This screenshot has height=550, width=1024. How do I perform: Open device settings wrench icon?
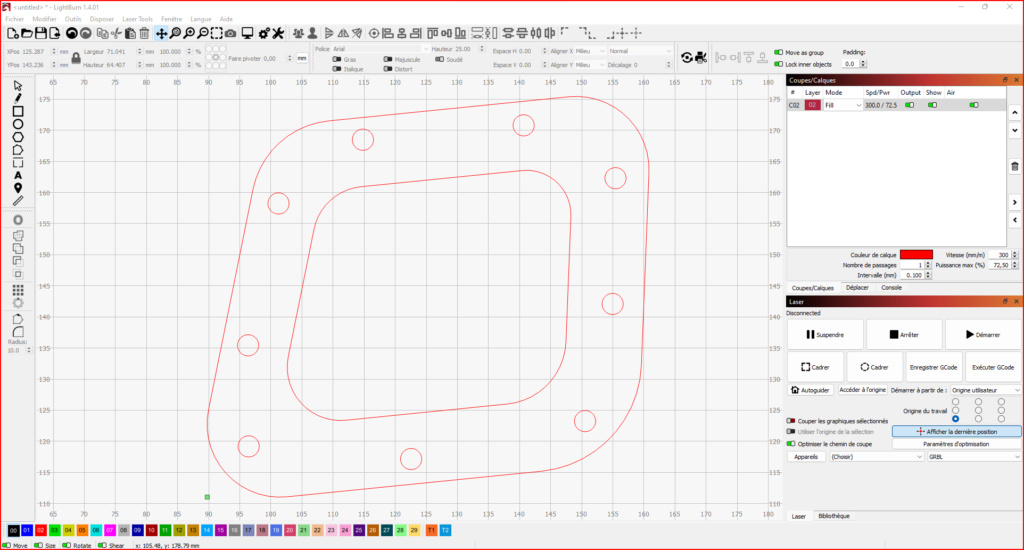pyautogui.click(x=278, y=33)
